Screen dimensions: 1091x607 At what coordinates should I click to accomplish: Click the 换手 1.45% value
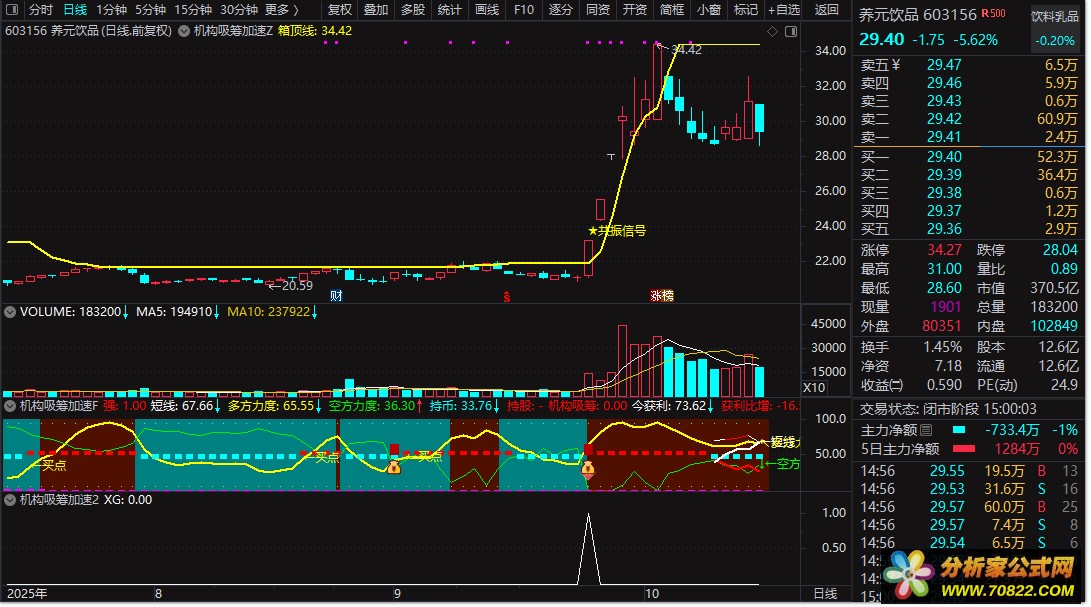pos(942,347)
